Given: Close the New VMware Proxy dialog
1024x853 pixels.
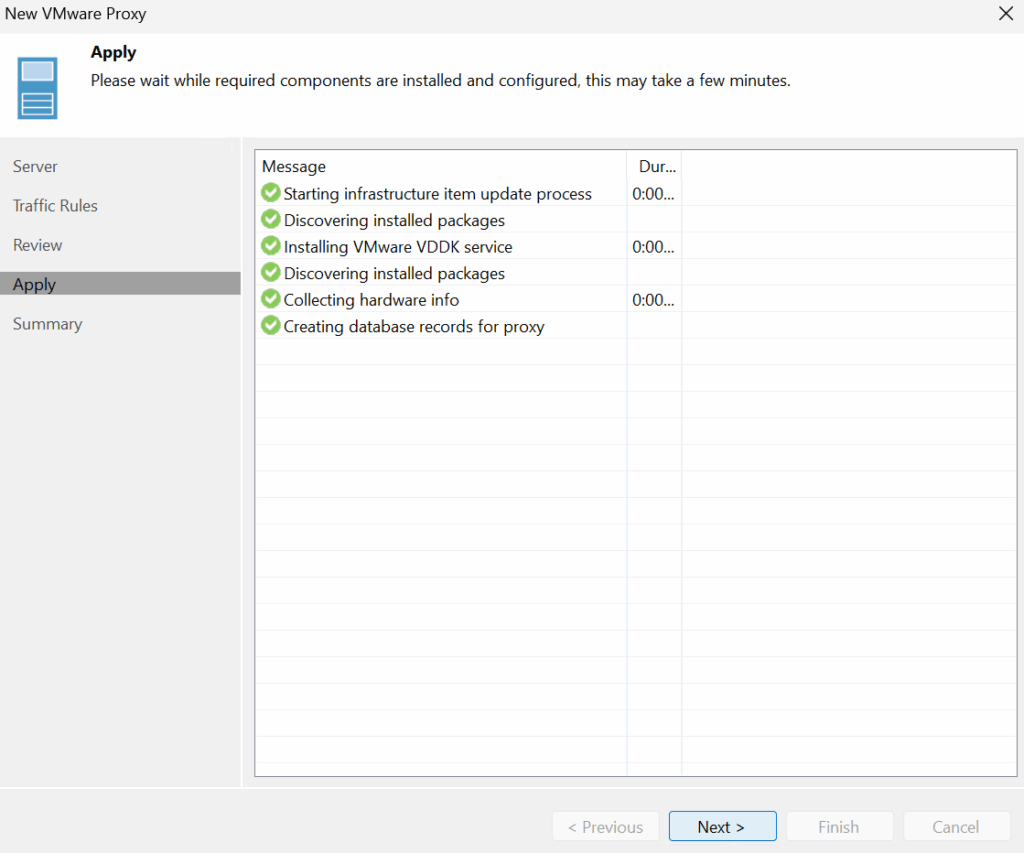Looking at the screenshot, I should tap(1006, 14).
